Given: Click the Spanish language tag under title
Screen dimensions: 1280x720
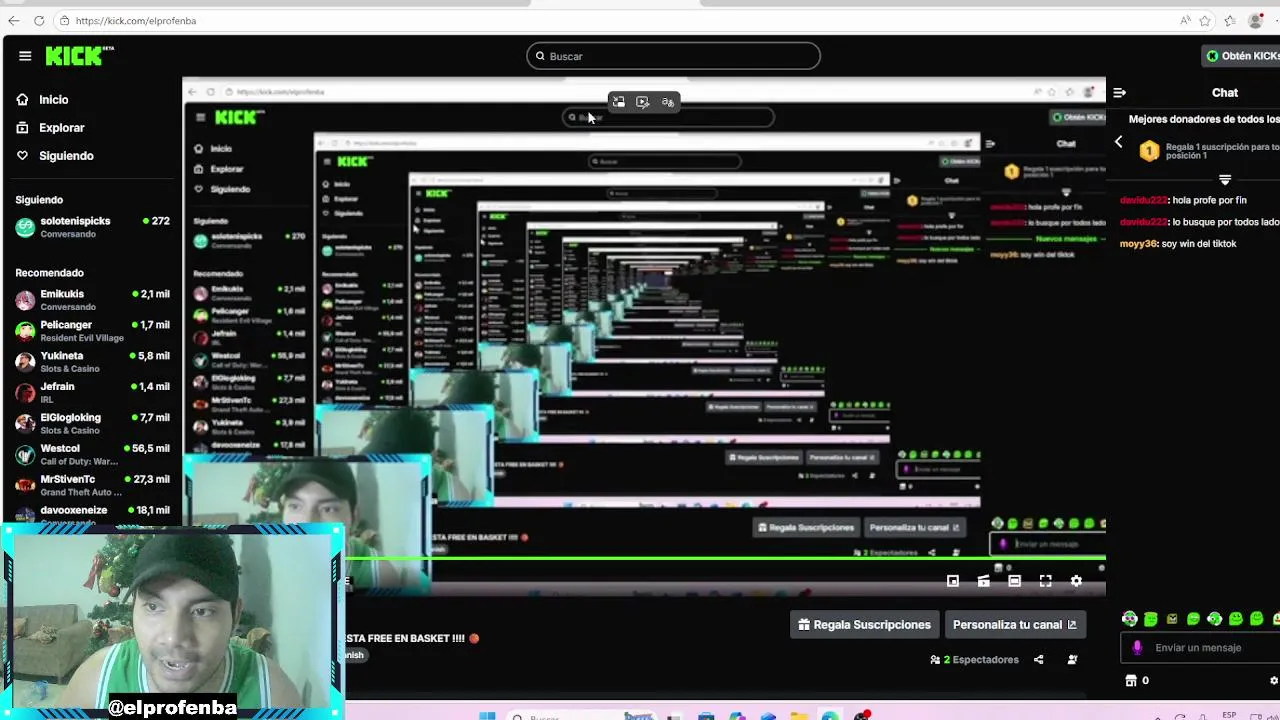Looking at the screenshot, I should [355, 655].
